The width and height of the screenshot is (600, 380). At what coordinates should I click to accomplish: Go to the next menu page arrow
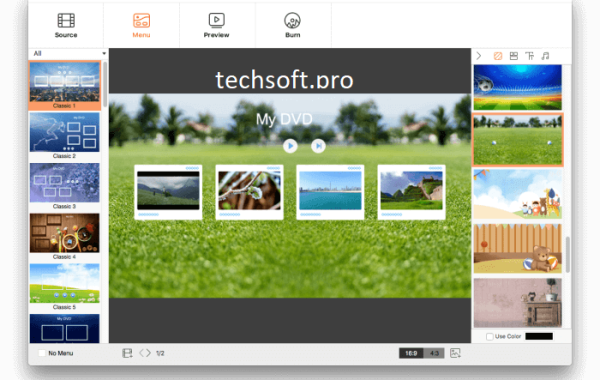coord(148,353)
